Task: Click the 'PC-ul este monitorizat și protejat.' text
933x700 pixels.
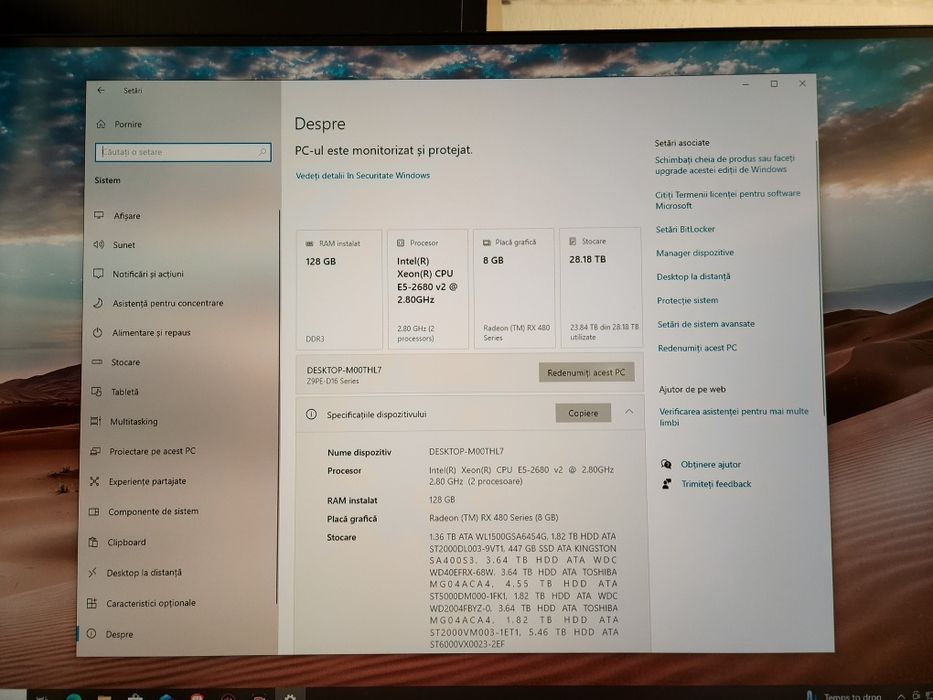Action: click(383, 151)
